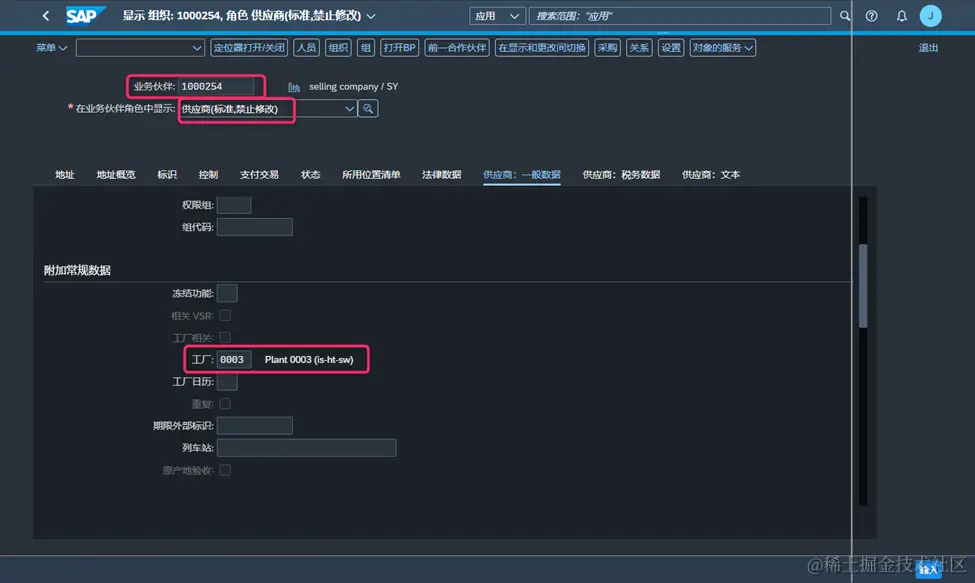Switch to the 状态 tab
This screenshot has width=975, height=583.
point(310,175)
